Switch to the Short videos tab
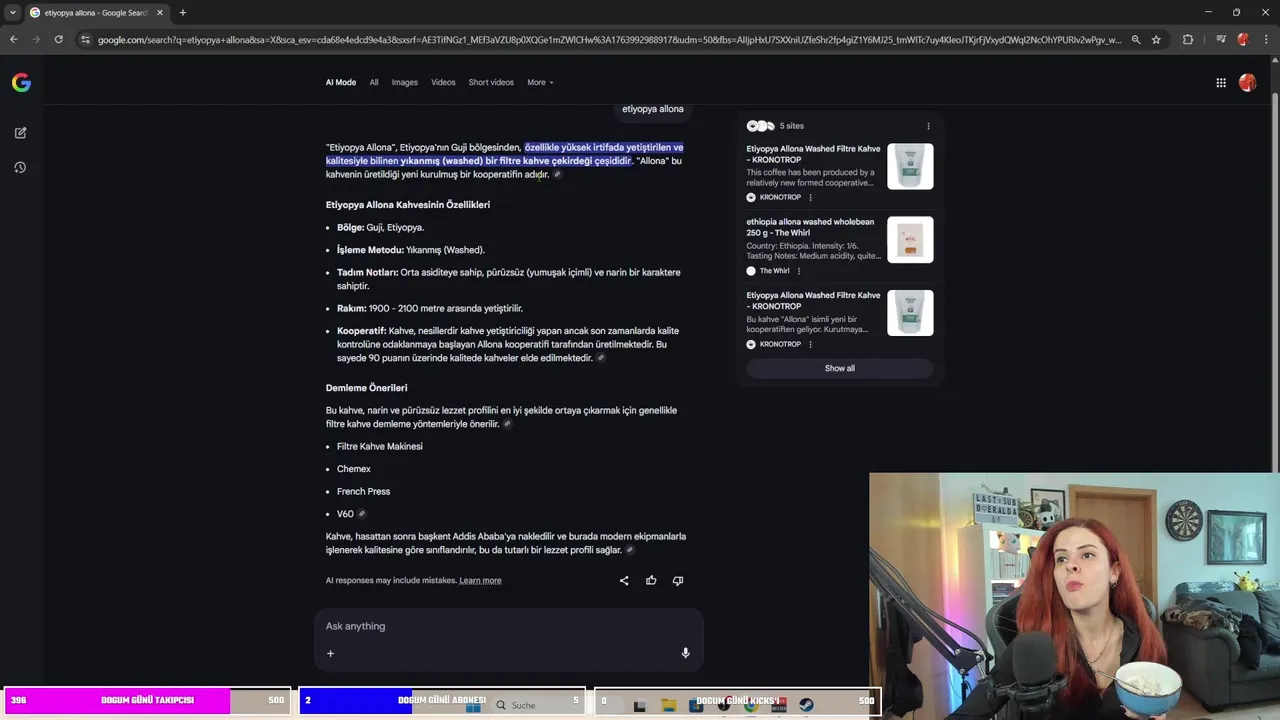 pos(491,82)
